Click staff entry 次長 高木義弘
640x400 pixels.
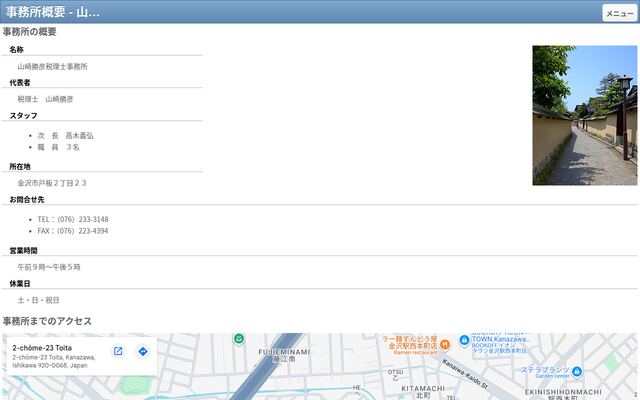(x=65, y=136)
